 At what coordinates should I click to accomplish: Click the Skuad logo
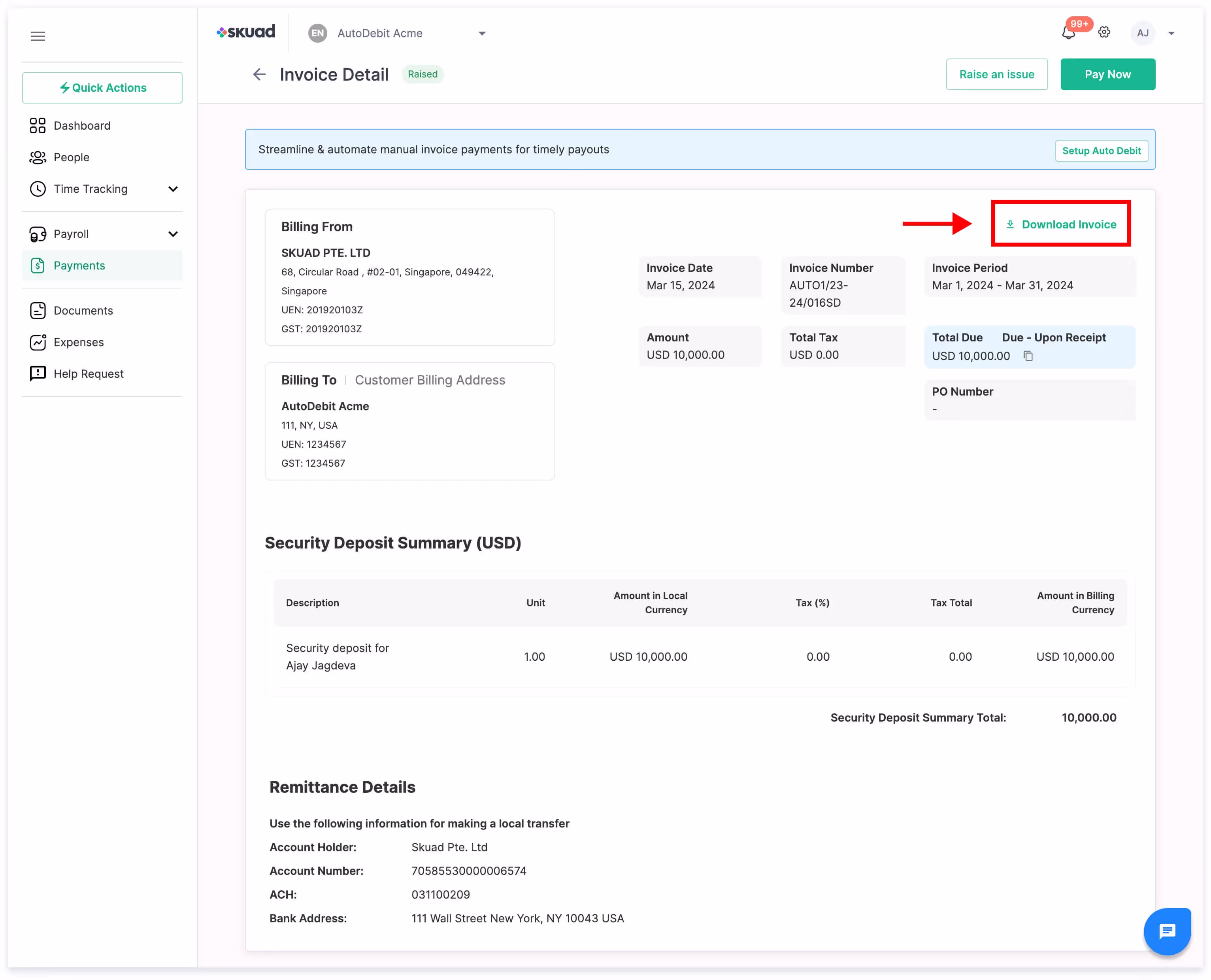[x=246, y=32]
